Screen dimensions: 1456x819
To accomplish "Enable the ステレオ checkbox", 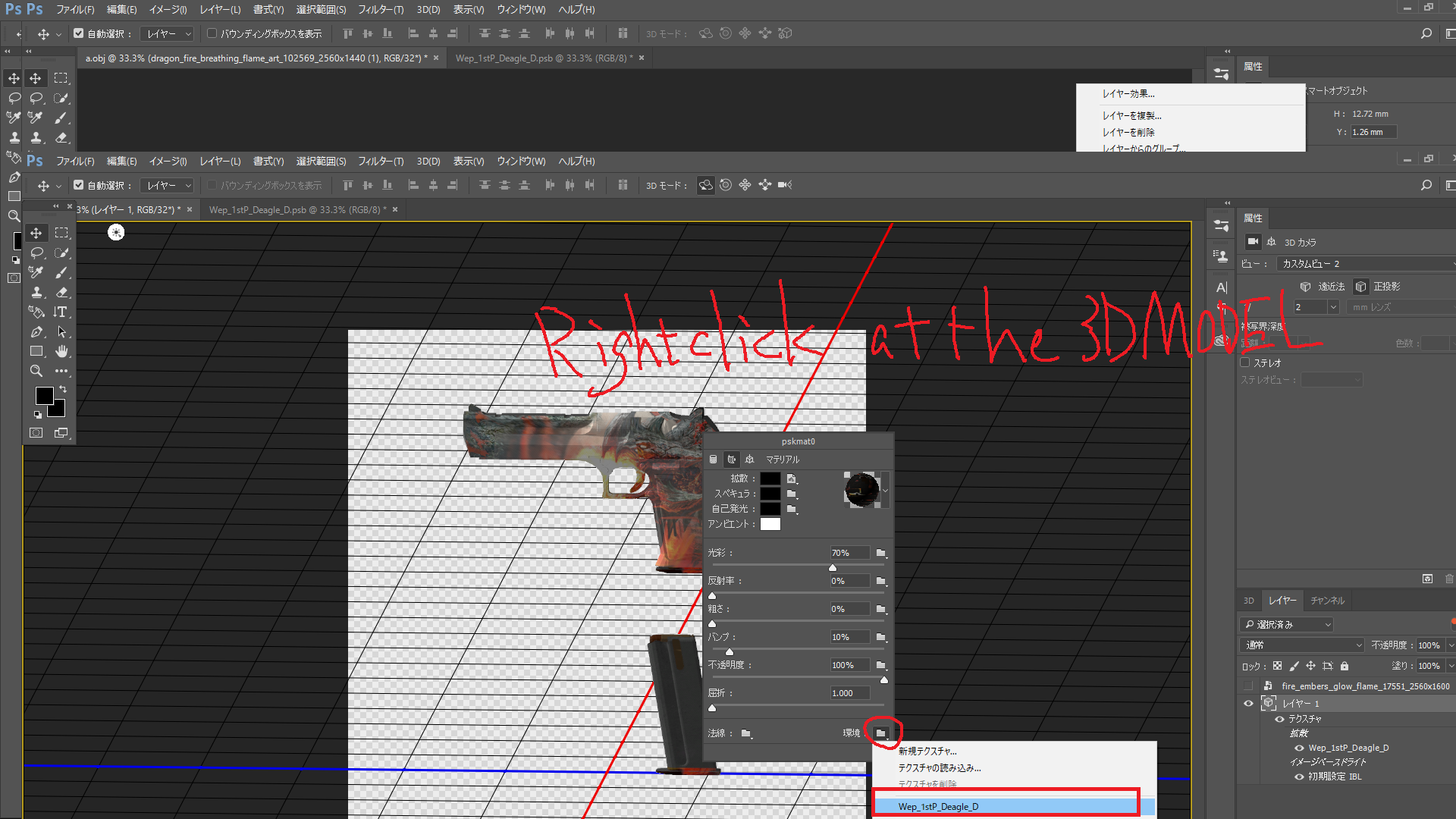I will pyautogui.click(x=1244, y=362).
